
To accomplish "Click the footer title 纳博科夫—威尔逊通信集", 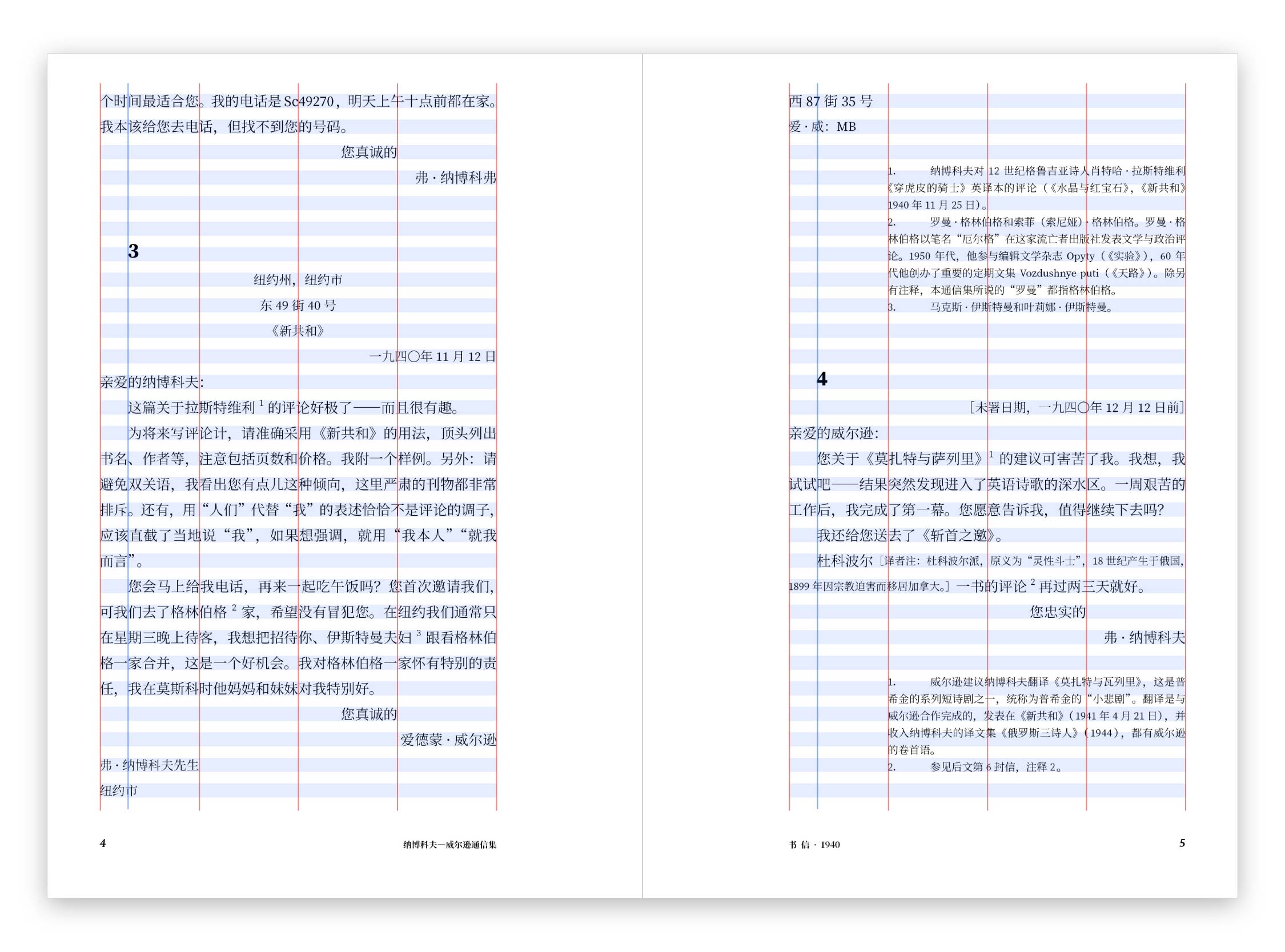I will click(x=449, y=844).
